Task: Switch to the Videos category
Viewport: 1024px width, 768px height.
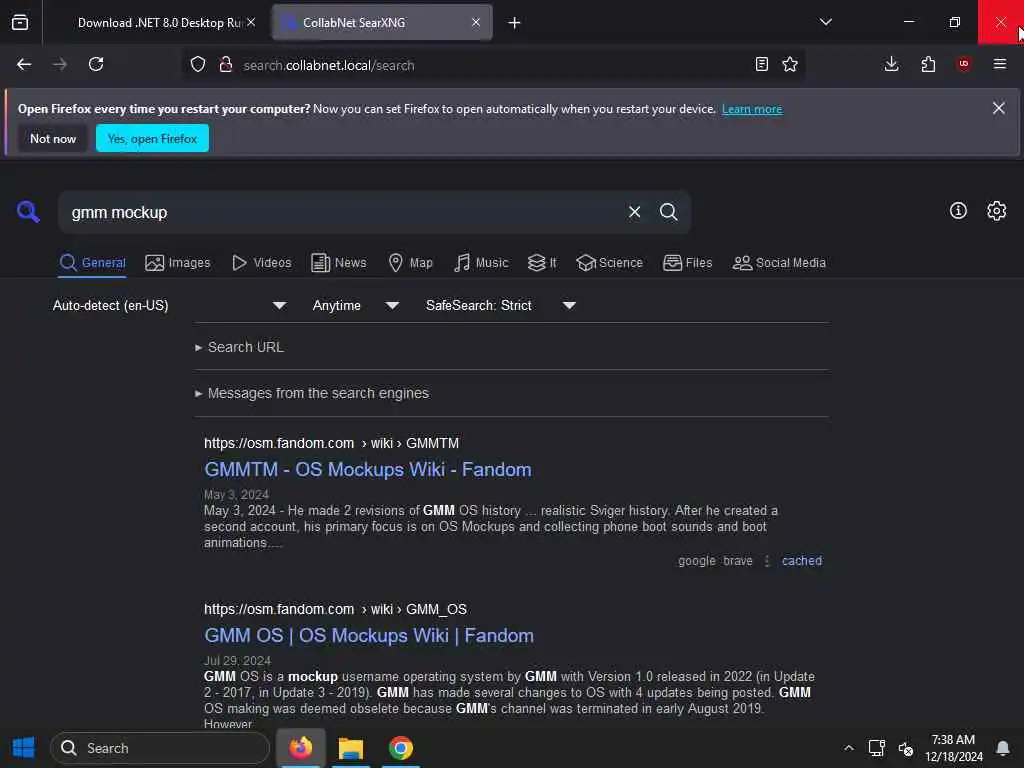Action: [262, 263]
